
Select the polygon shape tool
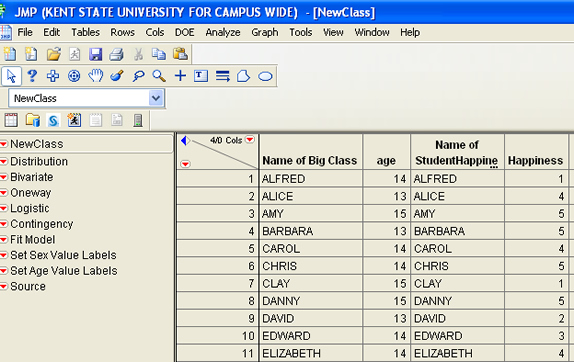click(243, 76)
